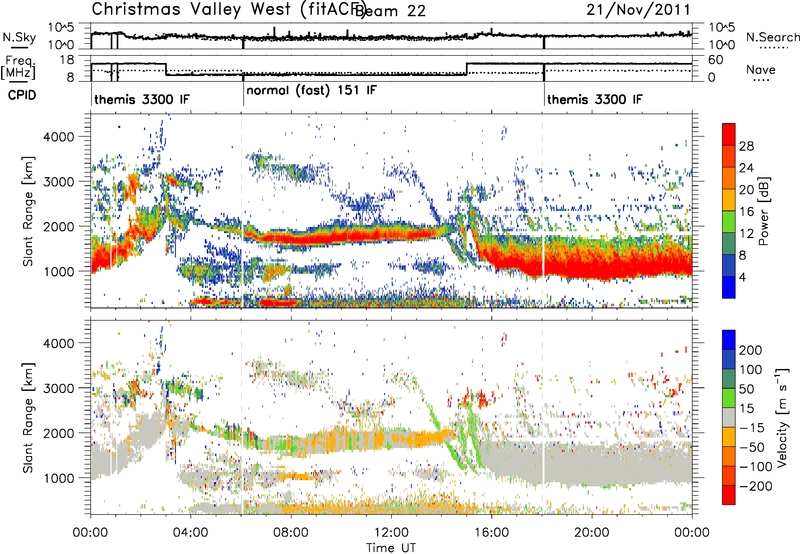This screenshot has width=800, height=554.
Task: Click the '2000' range tick on the power panel
Action: pos(58,226)
